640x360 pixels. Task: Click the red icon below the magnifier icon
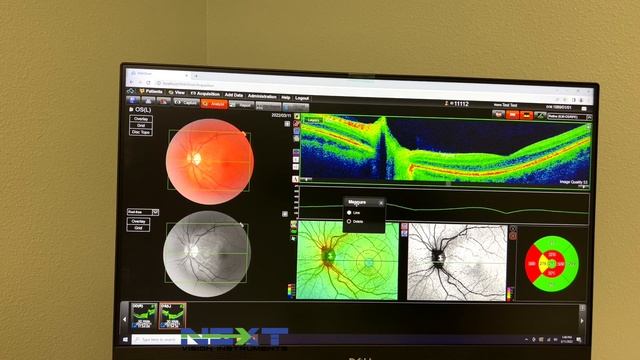pyautogui.click(x=513, y=236)
